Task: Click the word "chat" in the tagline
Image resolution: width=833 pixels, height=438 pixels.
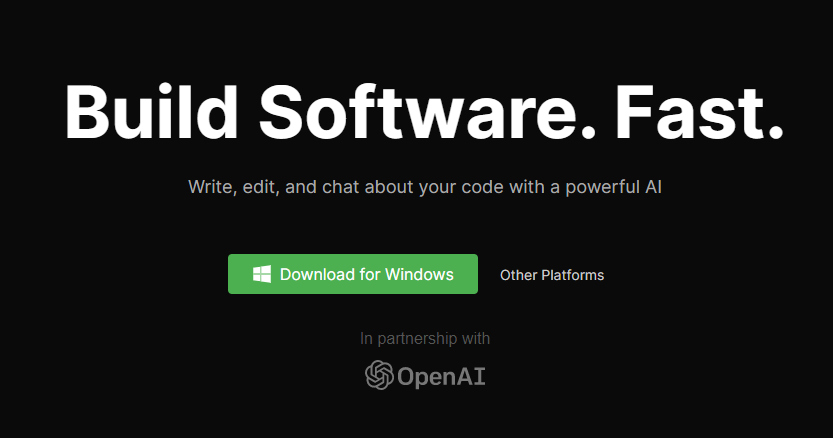Action: pyautogui.click(x=339, y=187)
